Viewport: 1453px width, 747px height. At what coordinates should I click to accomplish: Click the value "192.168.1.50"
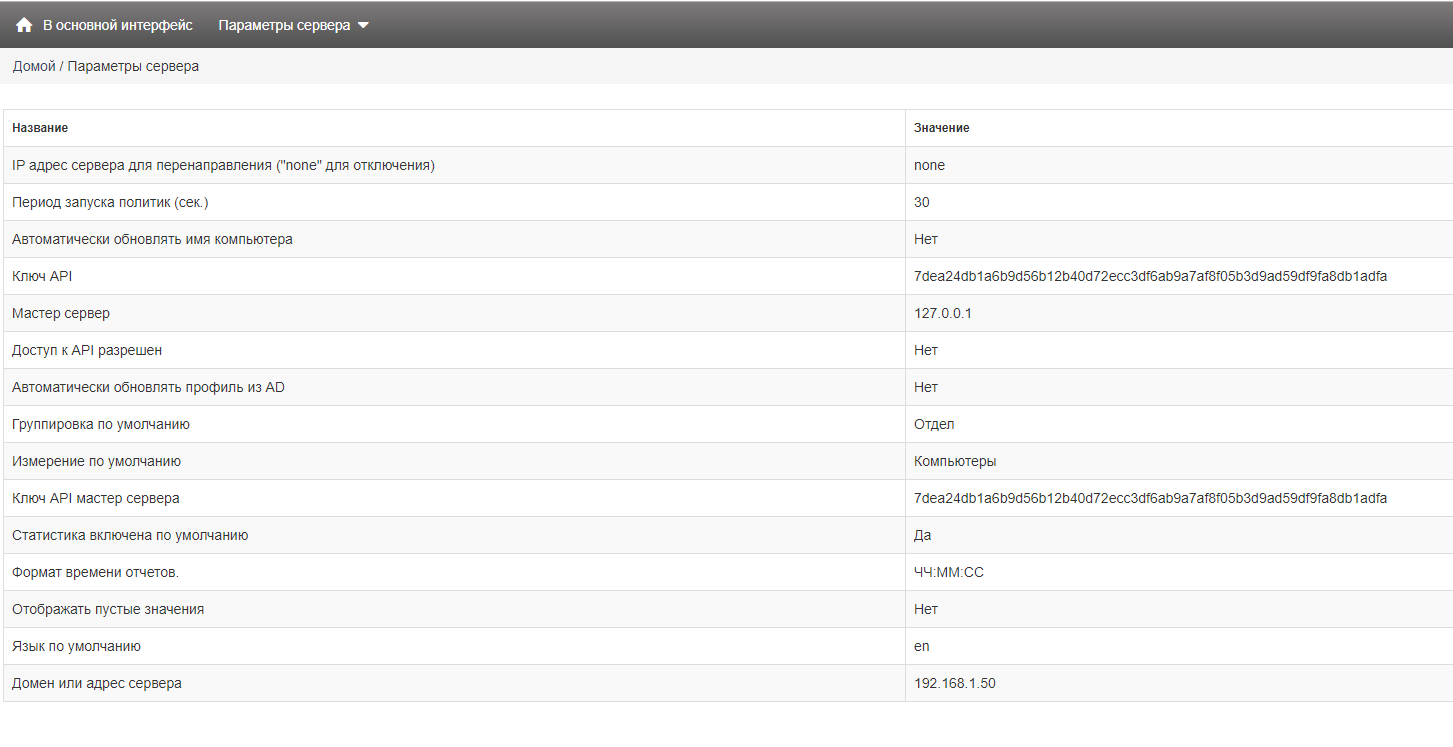(955, 683)
